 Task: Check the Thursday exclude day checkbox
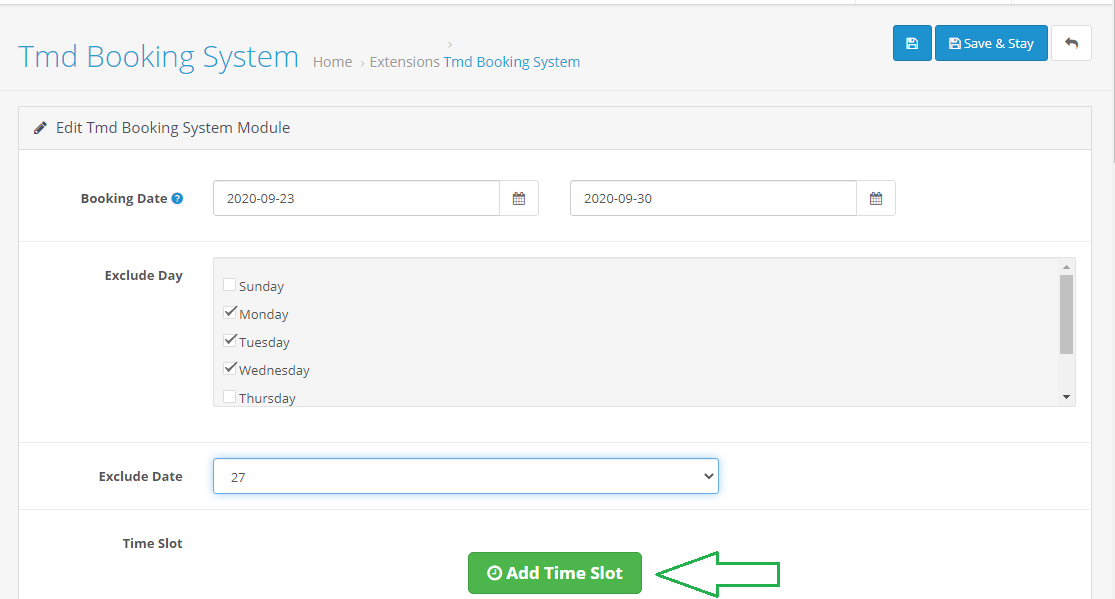(x=230, y=397)
